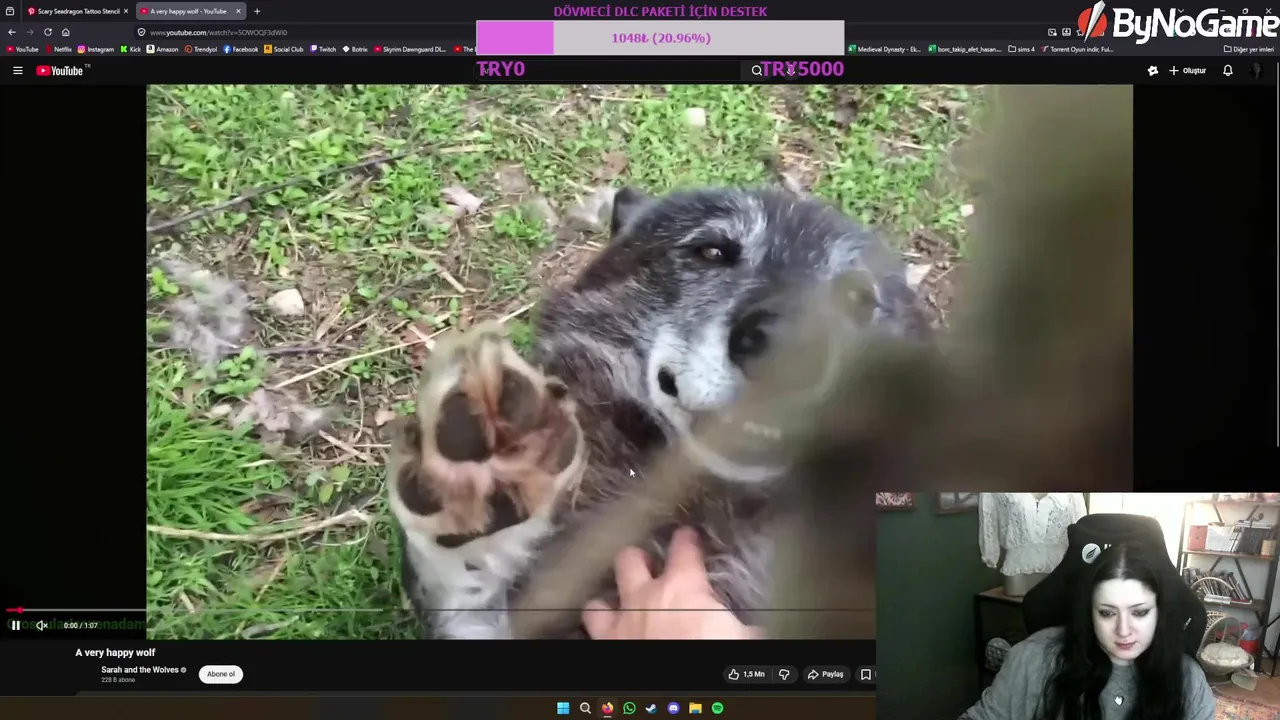Click the Windows Start button
Image resolution: width=1280 pixels, height=720 pixels.
[563, 708]
